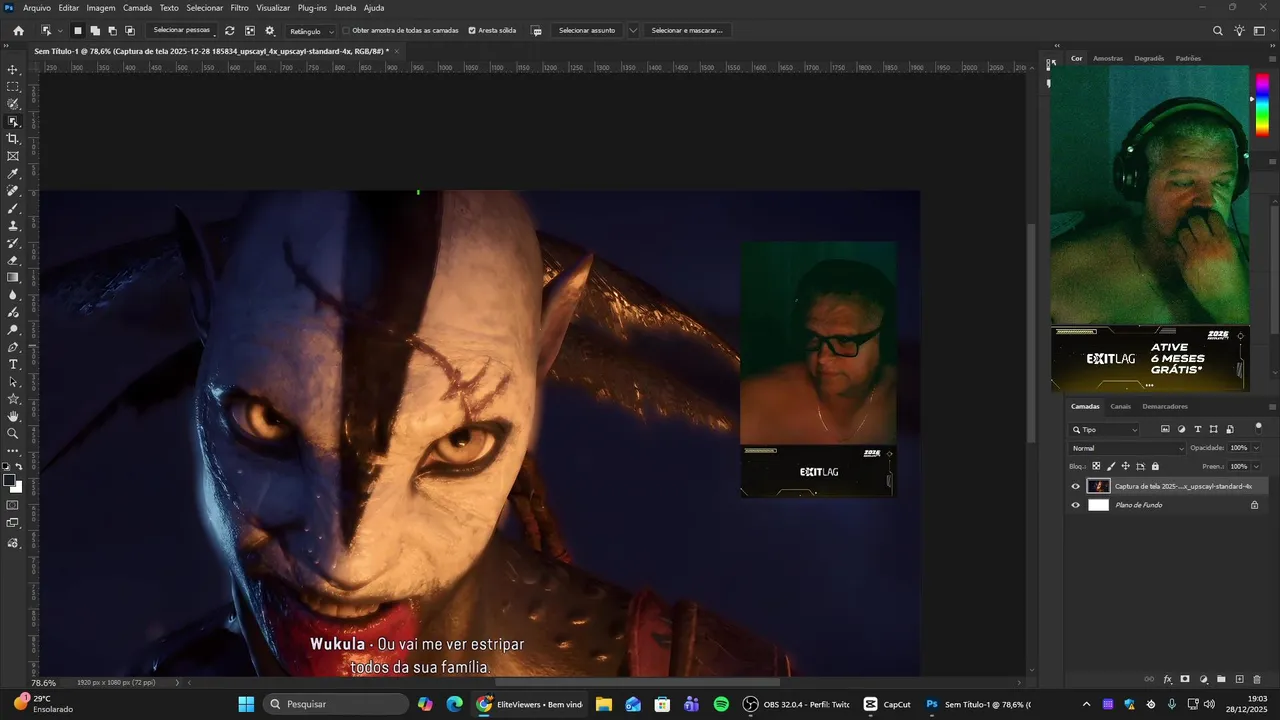Create a new layer group
Image resolution: width=1280 pixels, height=720 pixels.
1221,679
